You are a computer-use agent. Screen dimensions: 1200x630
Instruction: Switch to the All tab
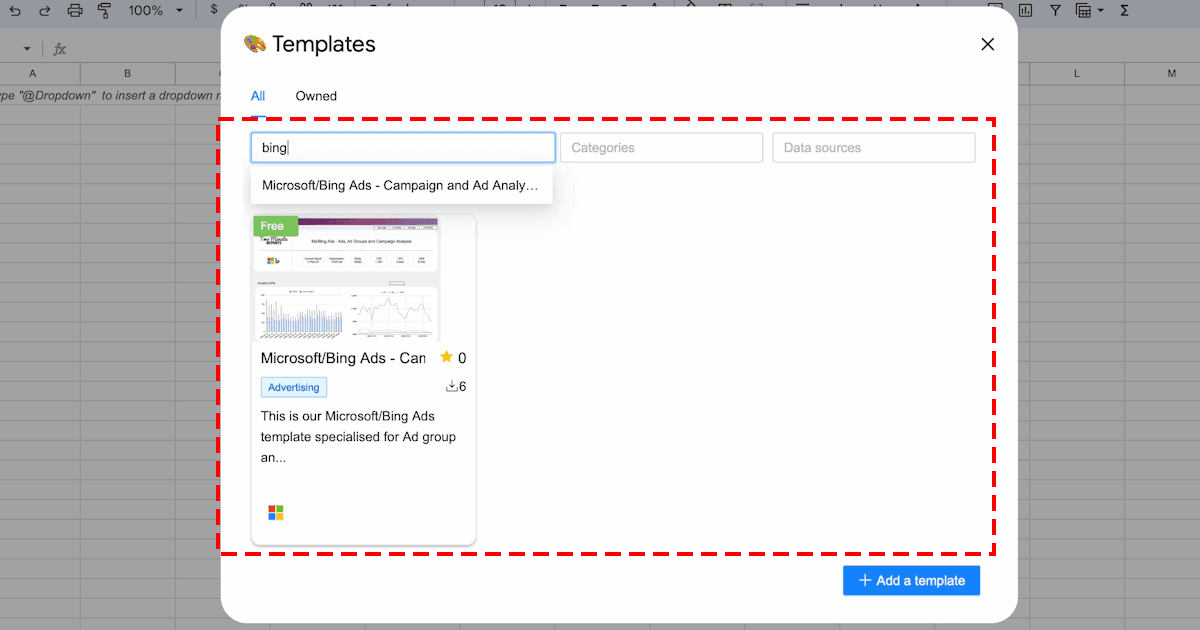click(x=258, y=96)
